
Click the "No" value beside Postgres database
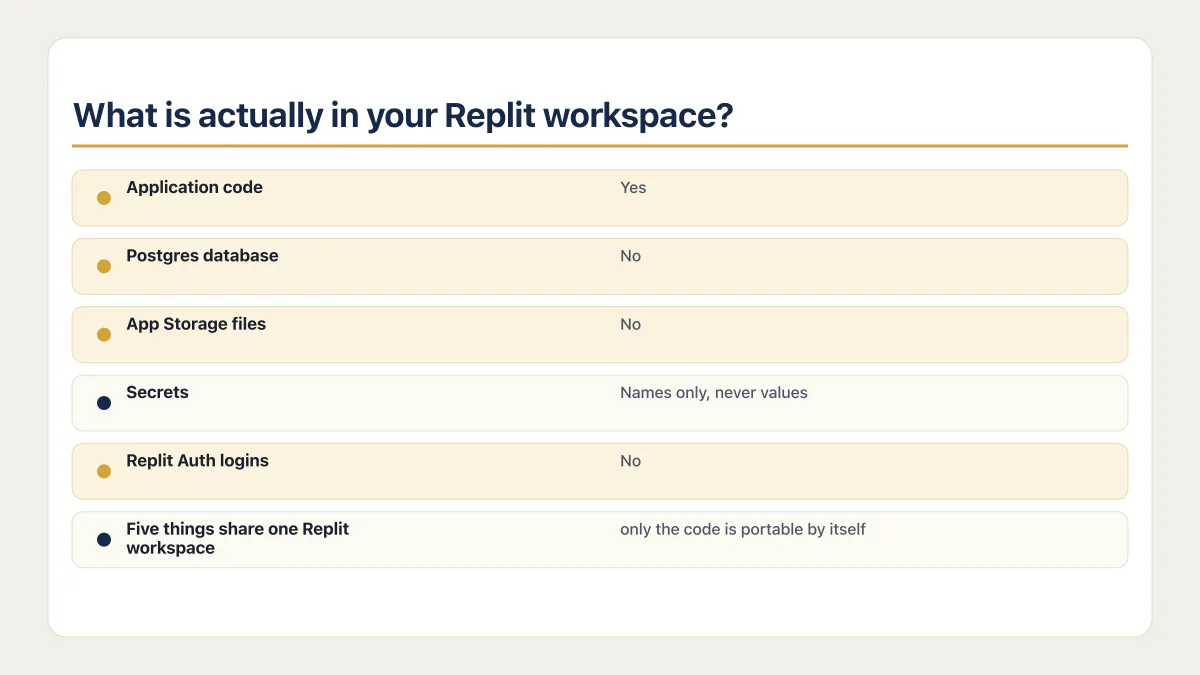click(630, 256)
